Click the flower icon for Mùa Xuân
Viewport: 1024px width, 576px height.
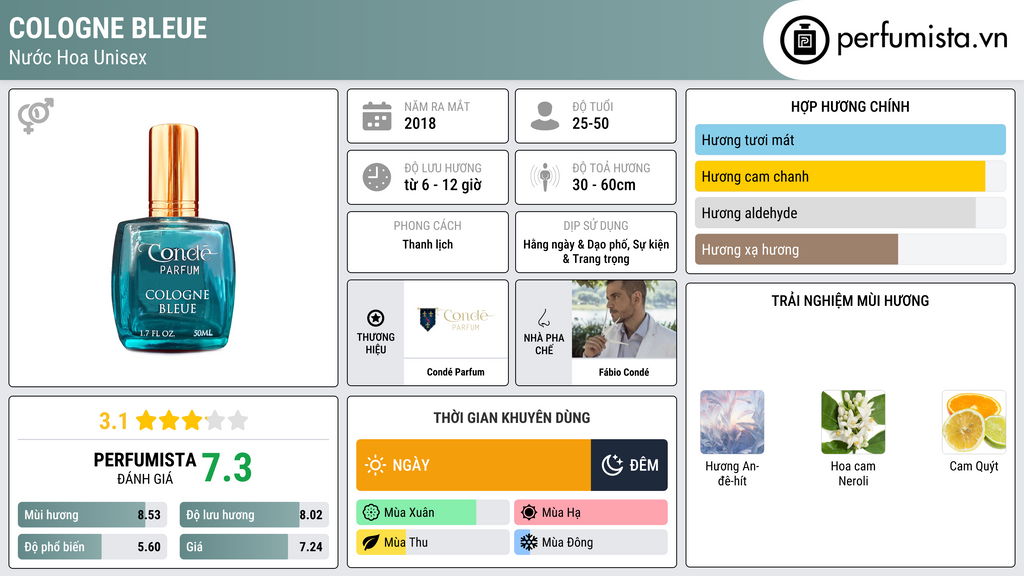coord(370,513)
